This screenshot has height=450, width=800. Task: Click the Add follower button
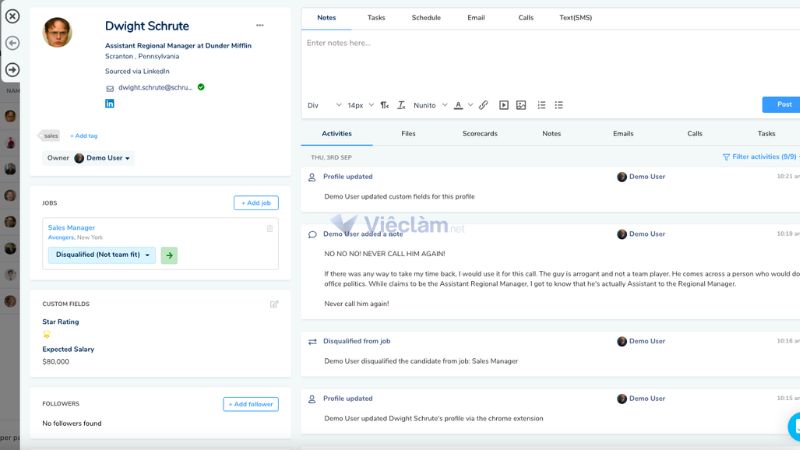(x=251, y=404)
